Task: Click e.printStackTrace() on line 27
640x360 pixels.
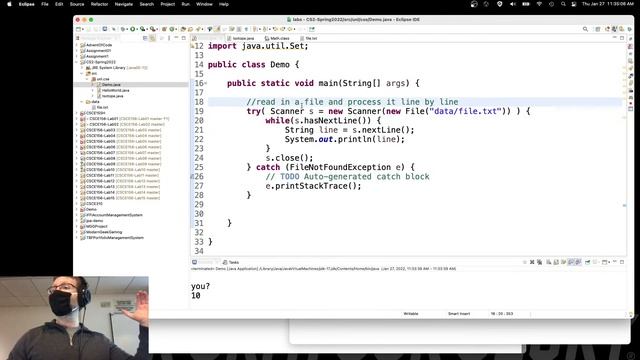Action: [x=313, y=186]
